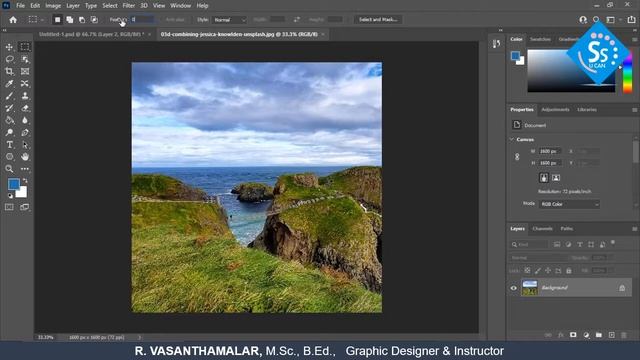Toggle Quick Mask mode
Viewport: 640px width, 360px height.
[9, 207]
